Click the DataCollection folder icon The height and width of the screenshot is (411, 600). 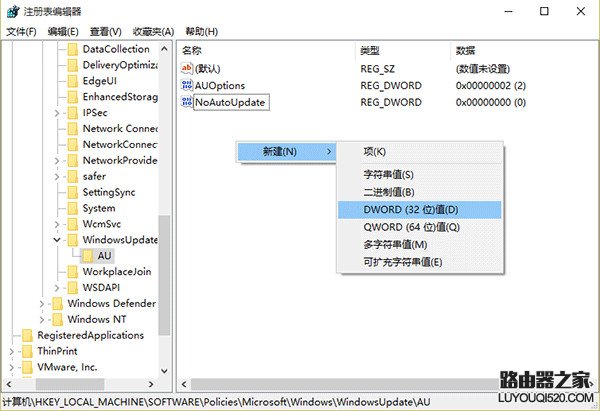pyautogui.click(x=72, y=50)
